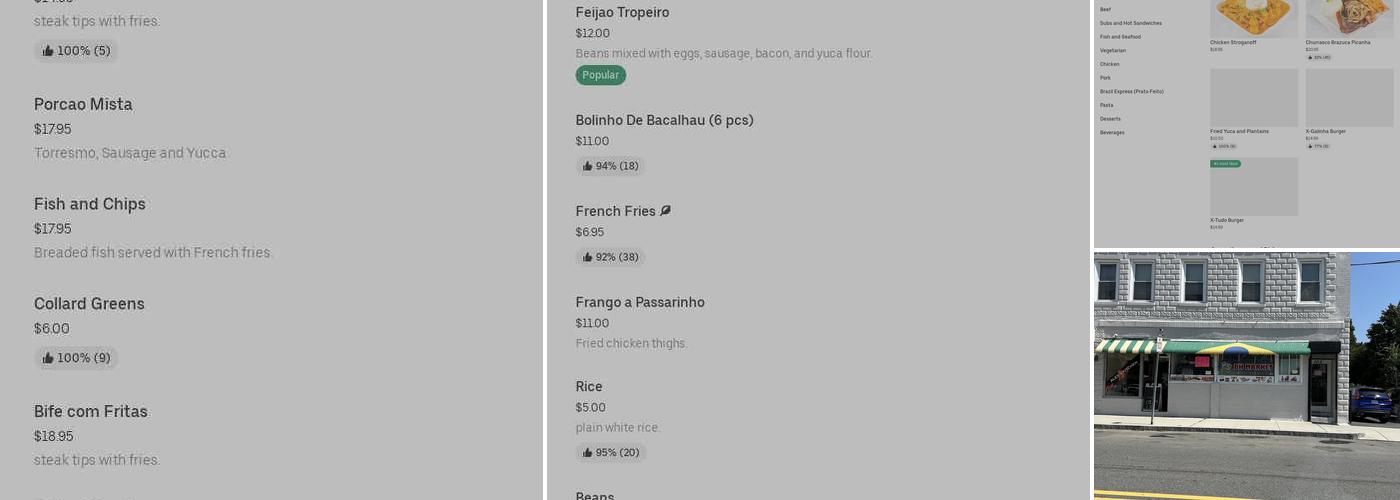Image resolution: width=1400 pixels, height=500 pixels.
Task: Open the Fish and Chips item
Action: pos(90,204)
